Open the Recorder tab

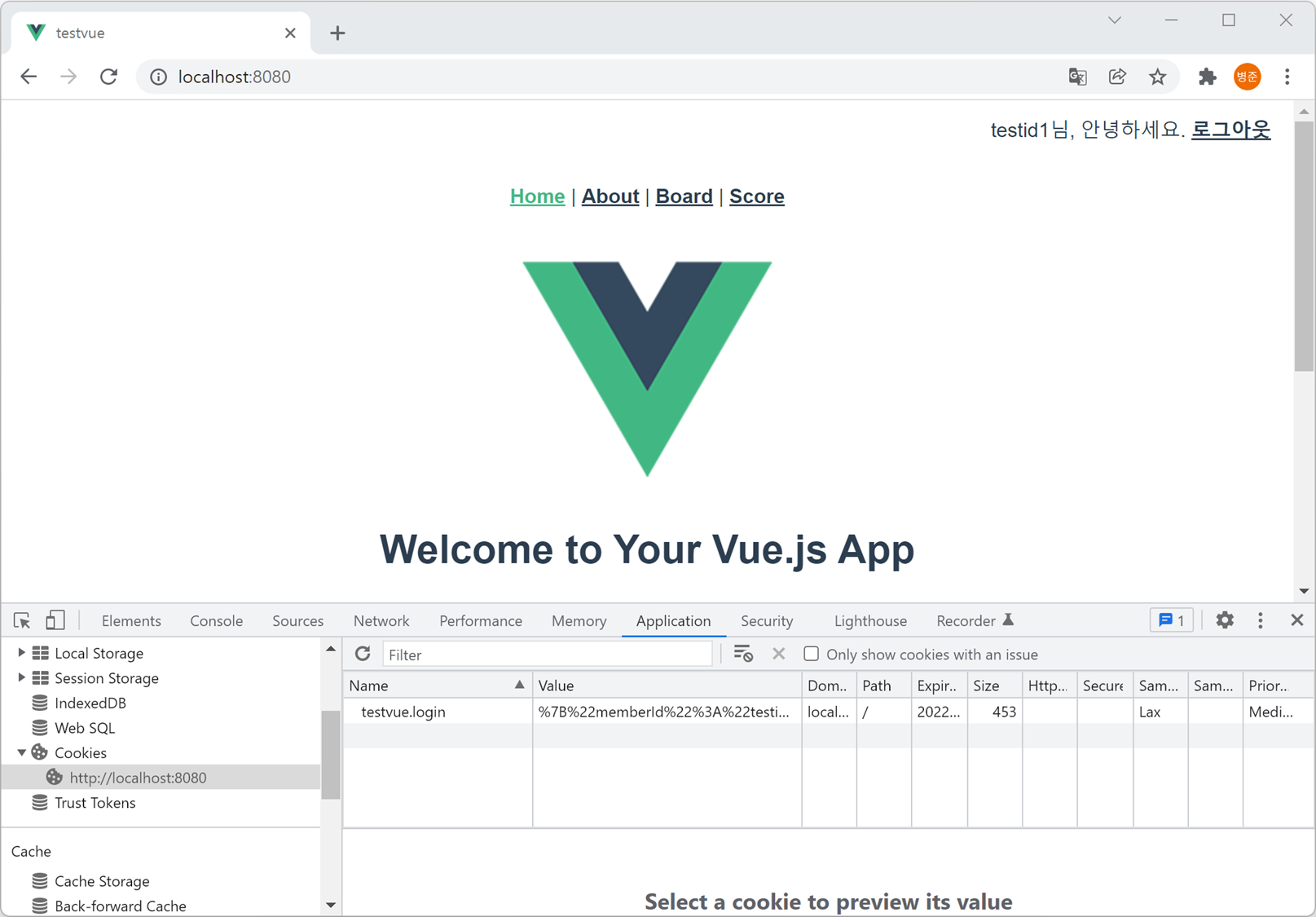click(x=975, y=621)
